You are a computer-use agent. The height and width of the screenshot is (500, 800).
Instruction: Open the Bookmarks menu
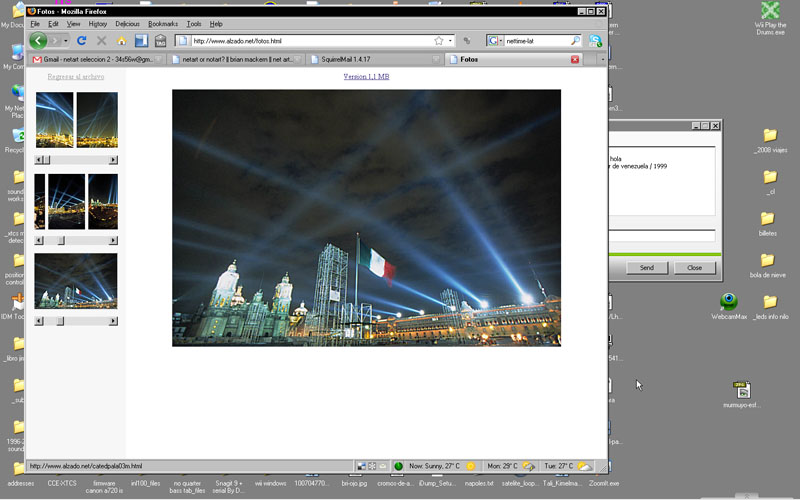click(x=161, y=23)
